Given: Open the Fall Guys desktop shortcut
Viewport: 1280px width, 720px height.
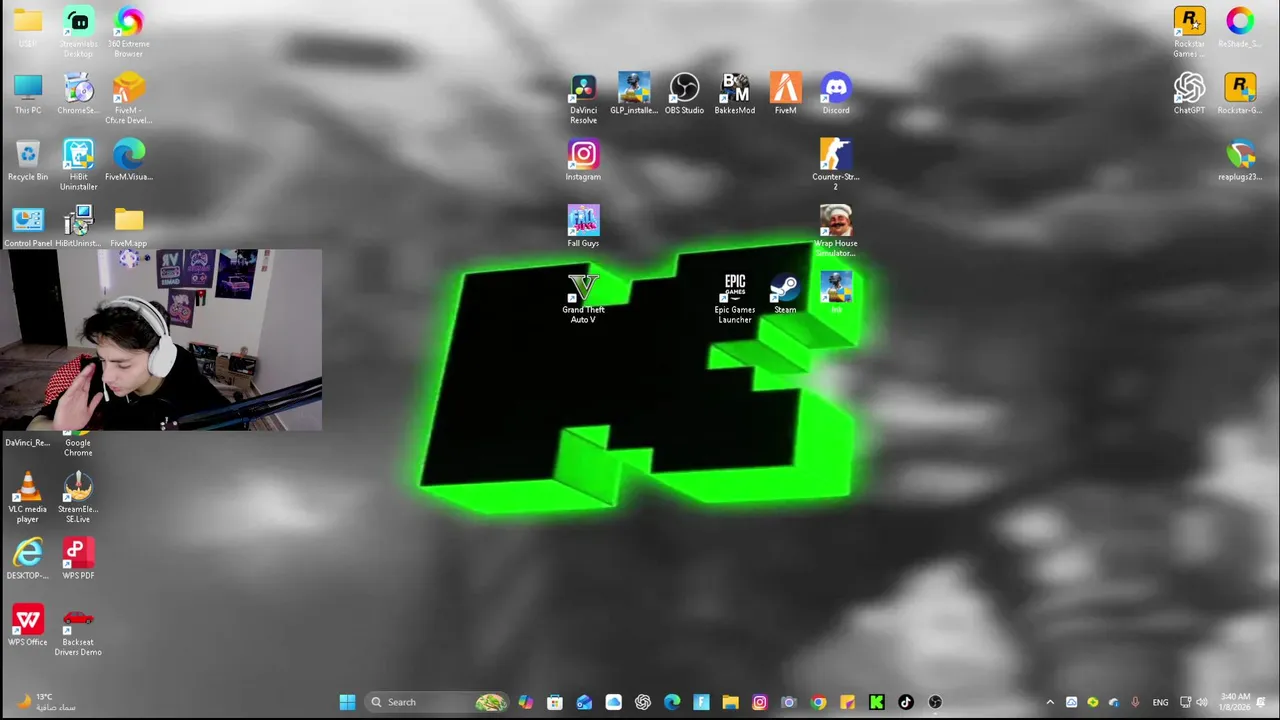Looking at the screenshot, I should point(583,227).
